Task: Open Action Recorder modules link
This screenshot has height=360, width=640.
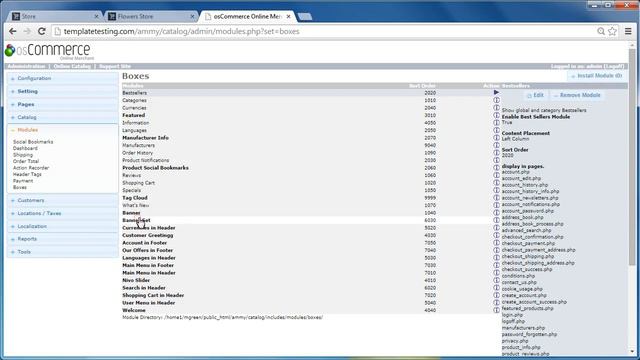Action: (x=31, y=168)
